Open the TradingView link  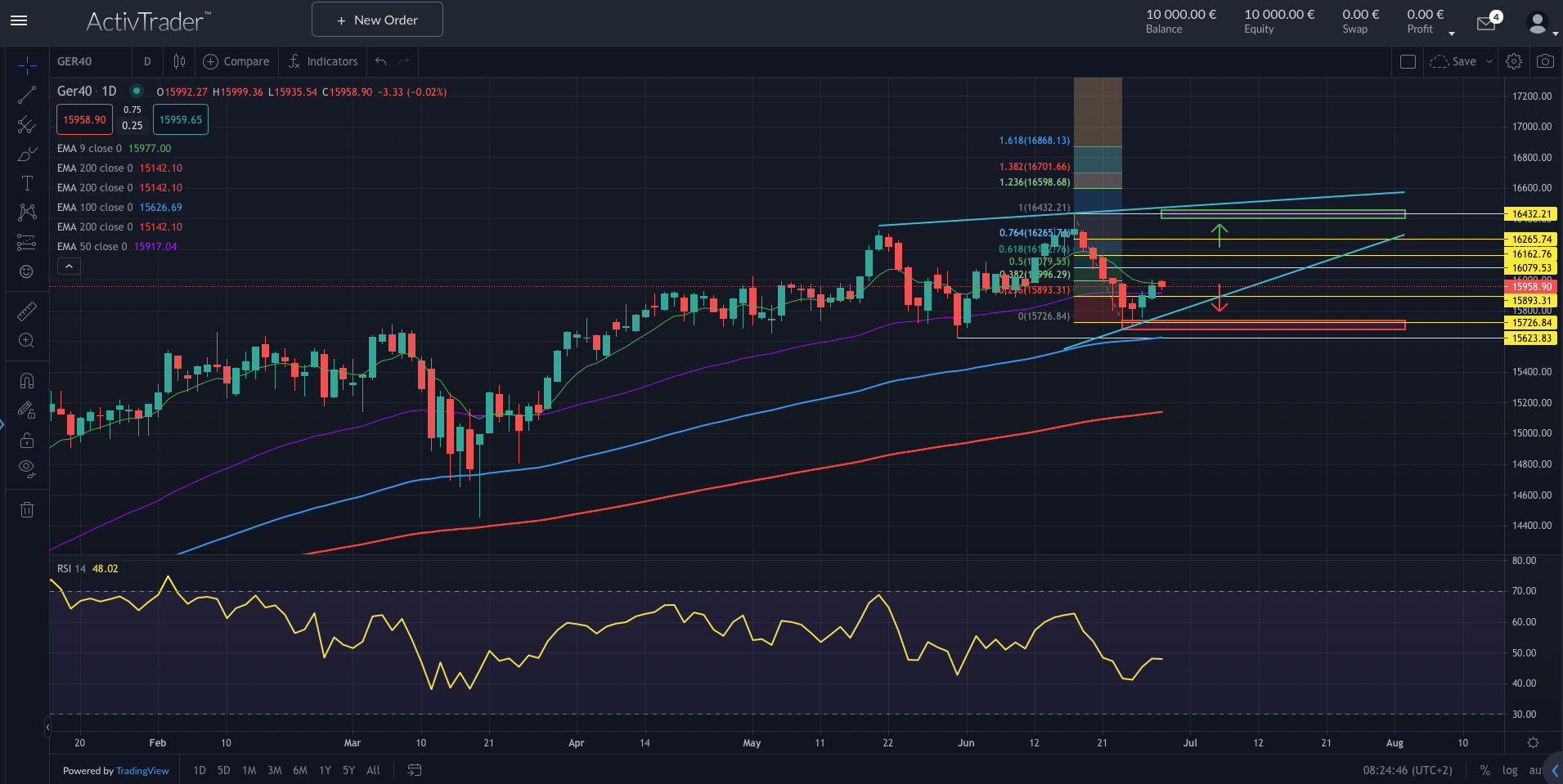142,770
